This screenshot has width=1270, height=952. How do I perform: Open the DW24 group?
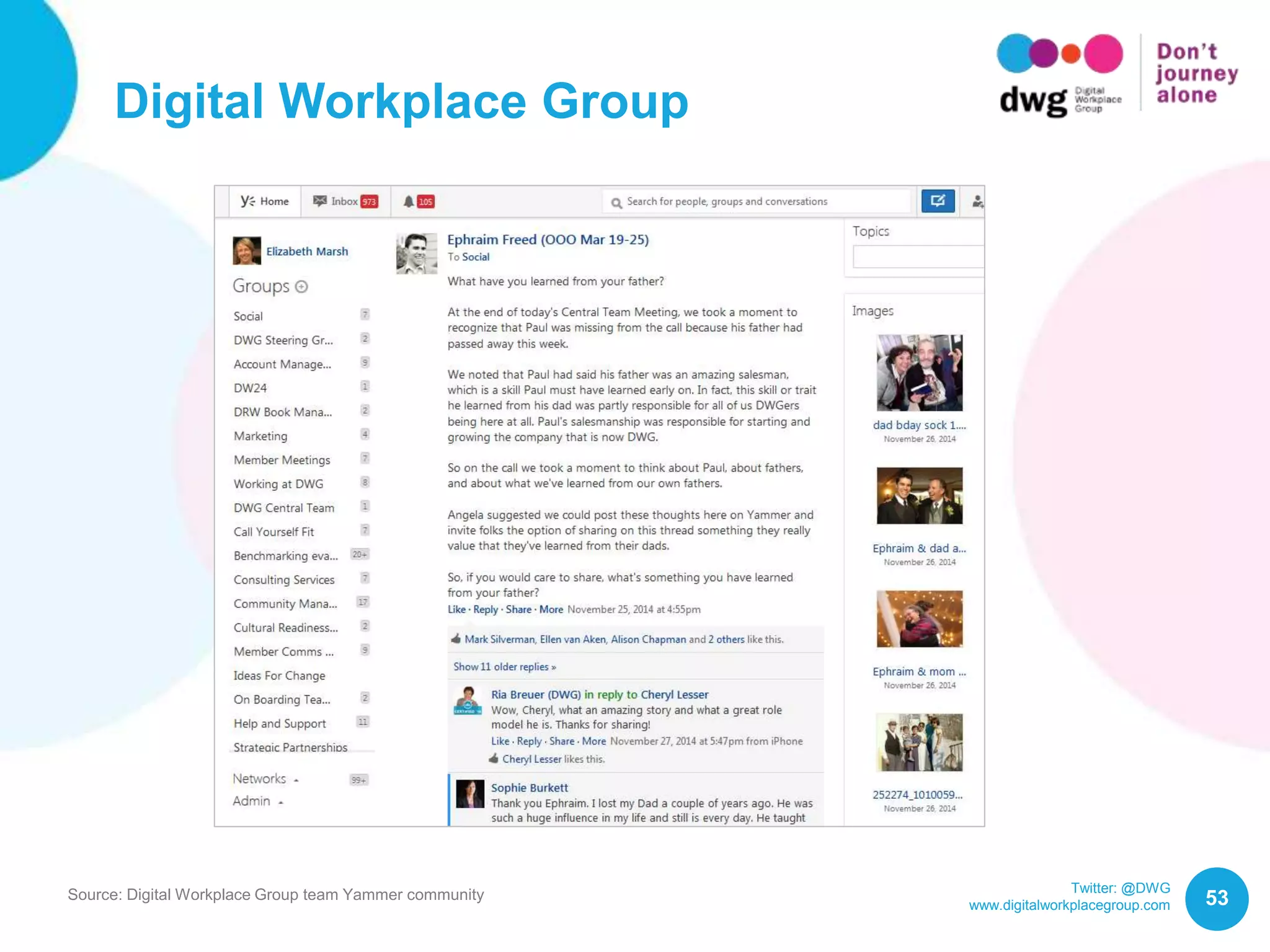(x=250, y=388)
